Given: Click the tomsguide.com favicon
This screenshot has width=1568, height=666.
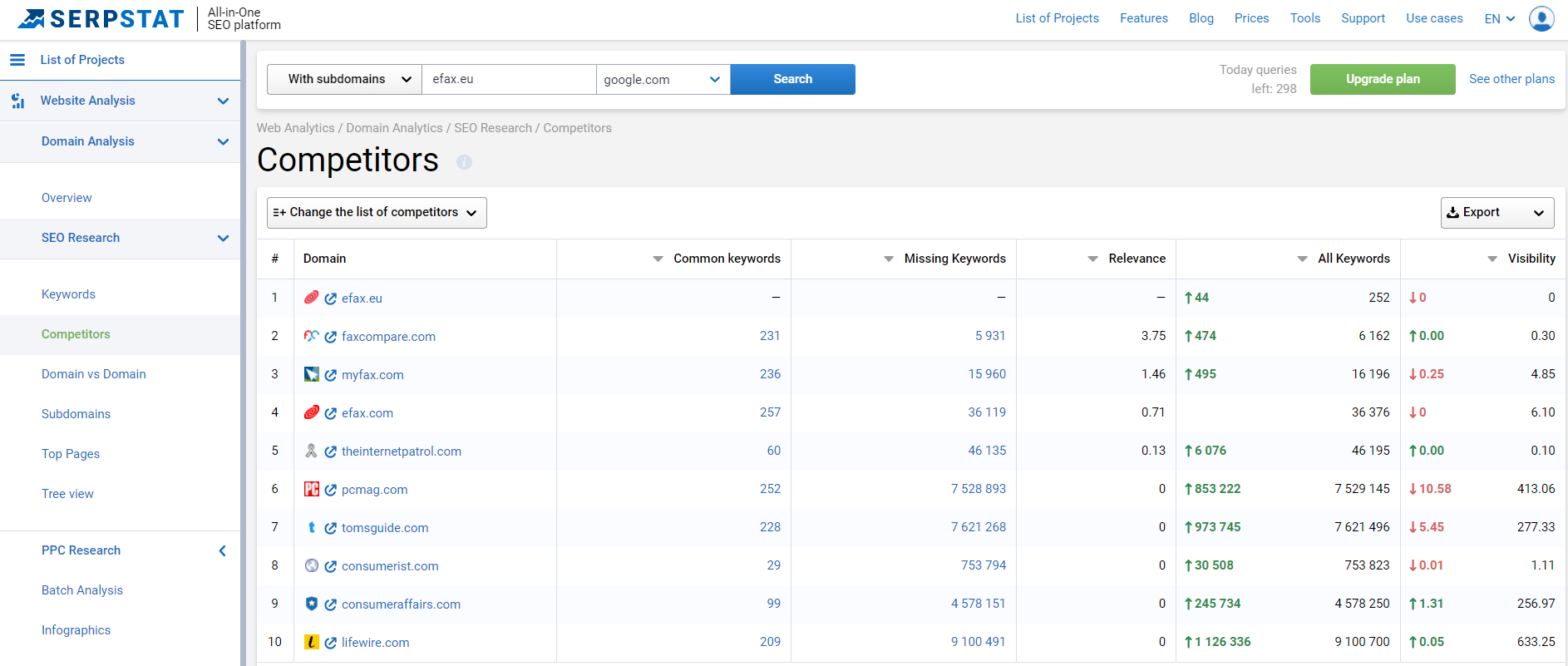Looking at the screenshot, I should point(312,527).
